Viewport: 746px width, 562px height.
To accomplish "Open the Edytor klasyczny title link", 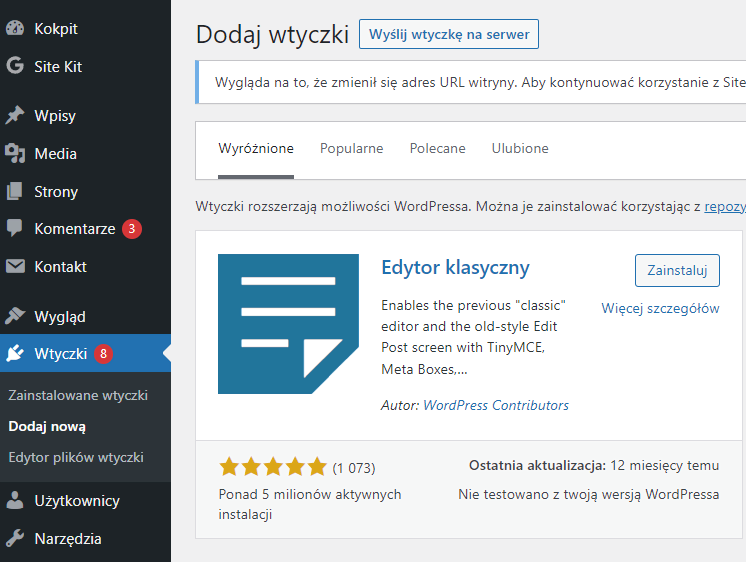I will (x=455, y=267).
